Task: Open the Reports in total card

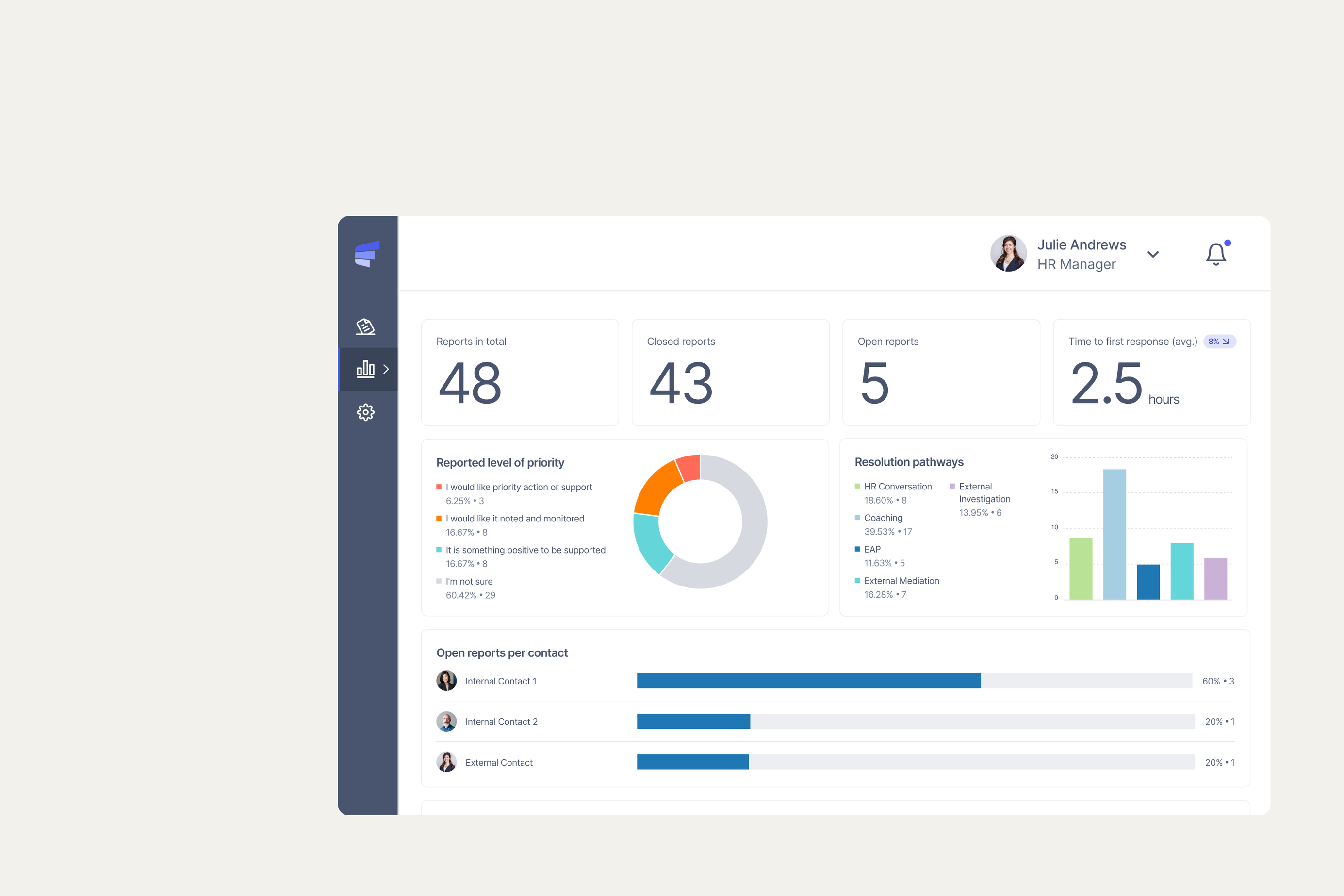Action: pyautogui.click(x=520, y=373)
